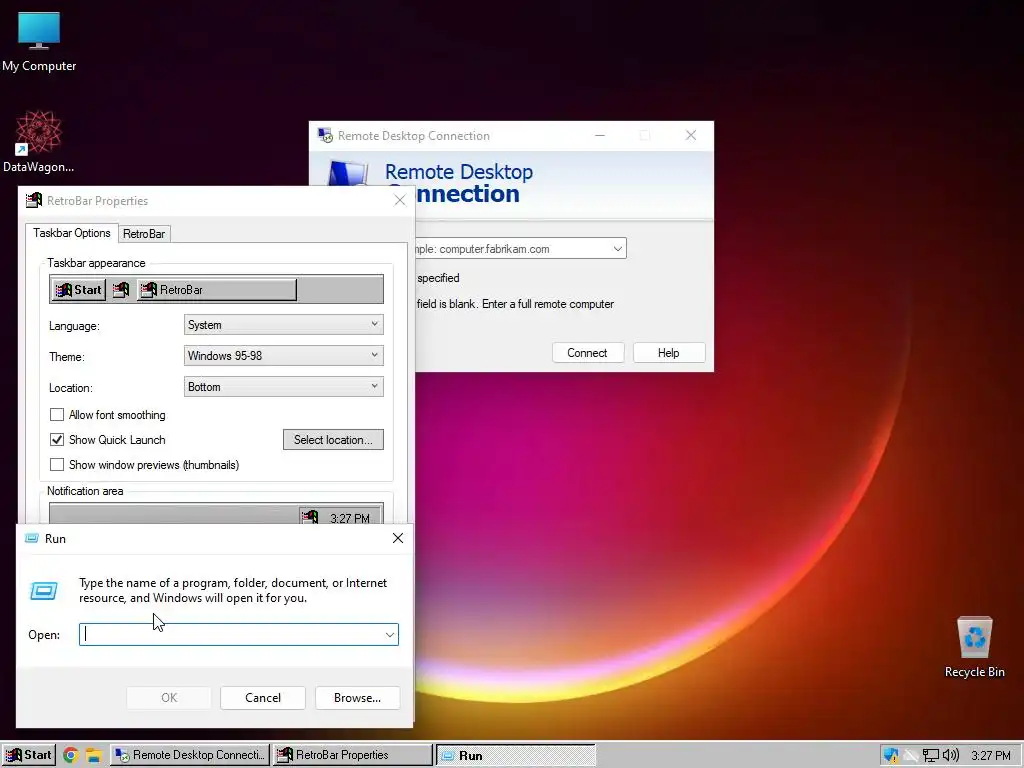Close the RetroBar Properties window
The height and width of the screenshot is (768, 1024).
(x=400, y=200)
